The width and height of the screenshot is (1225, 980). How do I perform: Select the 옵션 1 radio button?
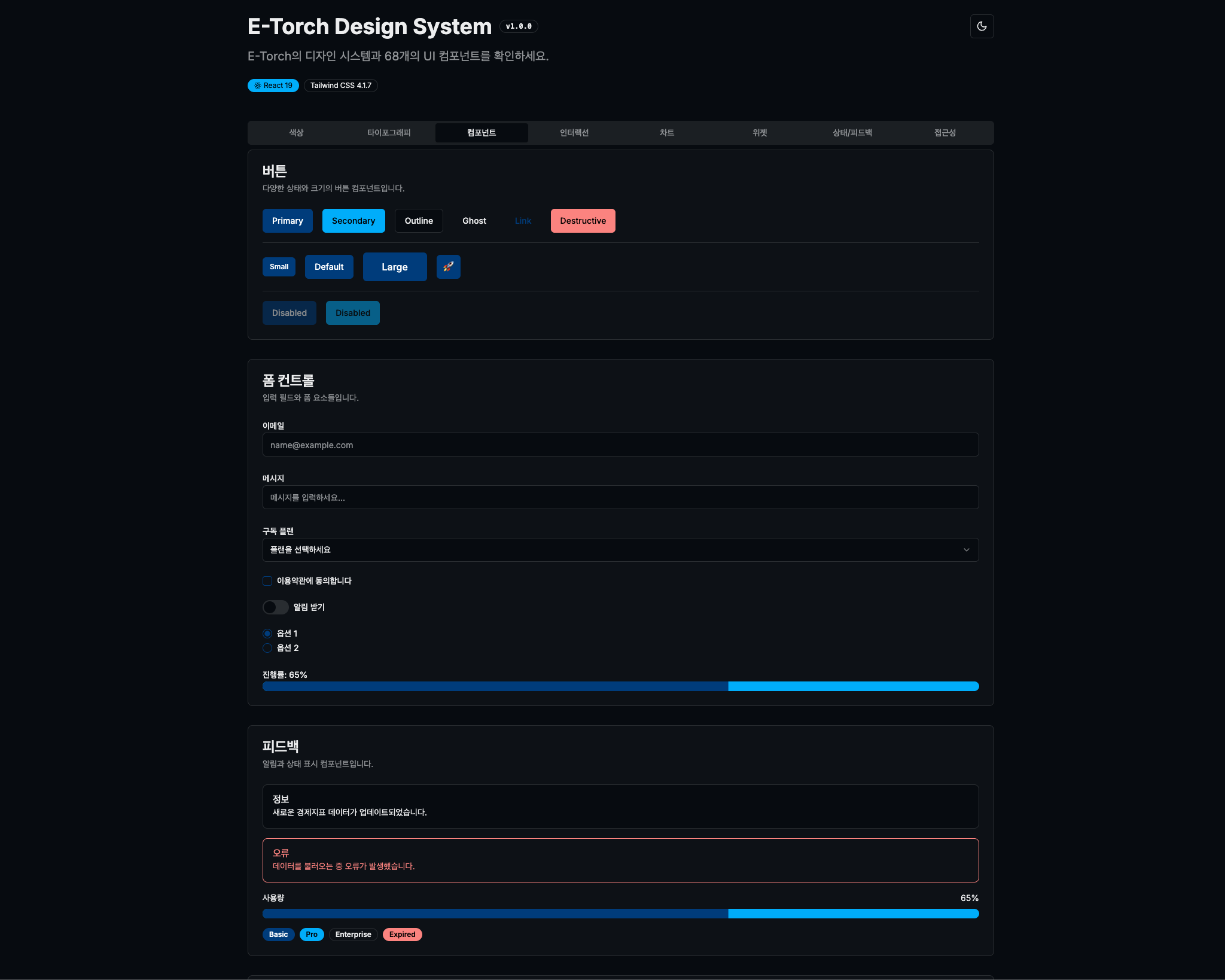[x=267, y=634]
